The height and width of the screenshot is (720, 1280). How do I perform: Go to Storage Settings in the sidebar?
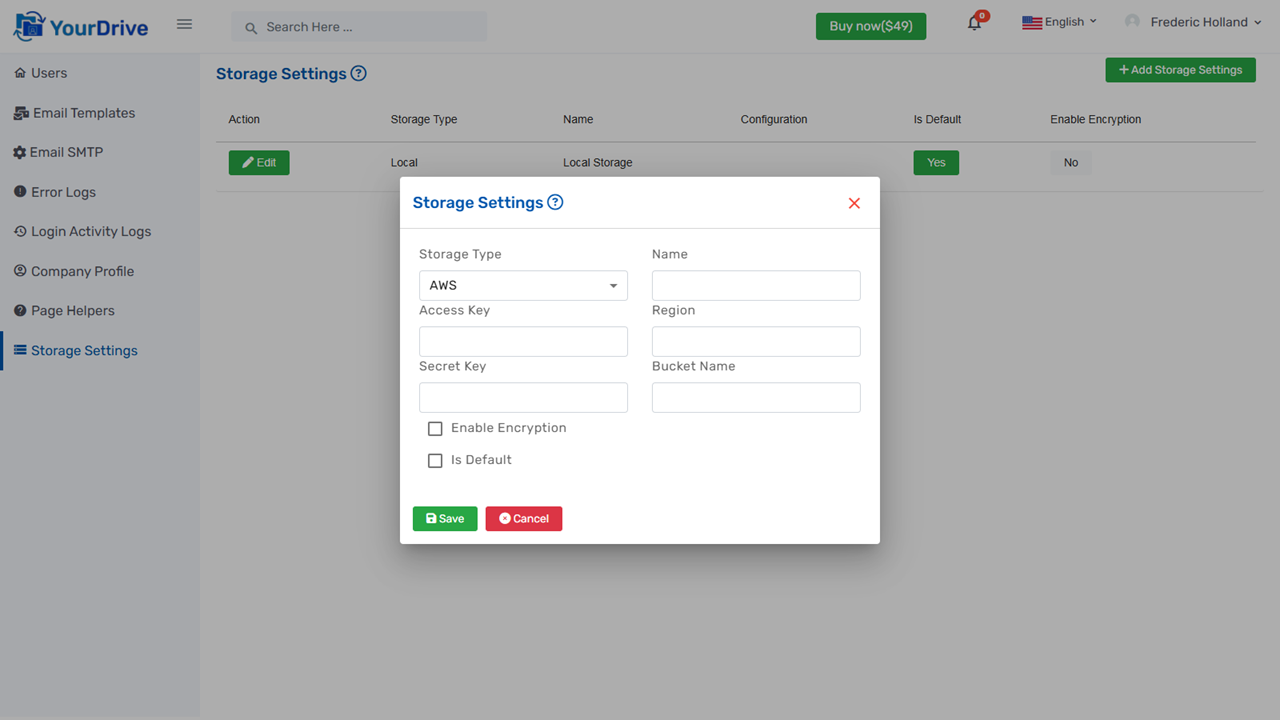pyautogui.click(x=85, y=350)
